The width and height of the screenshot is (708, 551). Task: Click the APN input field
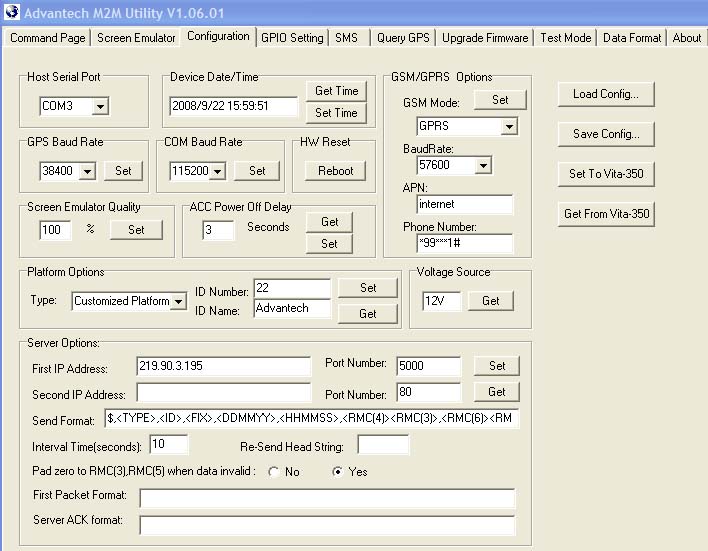click(x=464, y=204)
